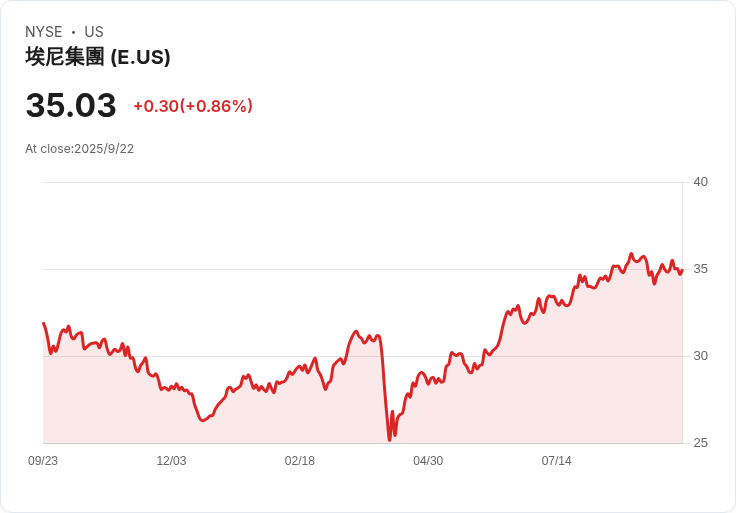The height and width of the screenshot is (513, 736).
Task: Click the NYSE exchange label
Action: pos(44,32)
